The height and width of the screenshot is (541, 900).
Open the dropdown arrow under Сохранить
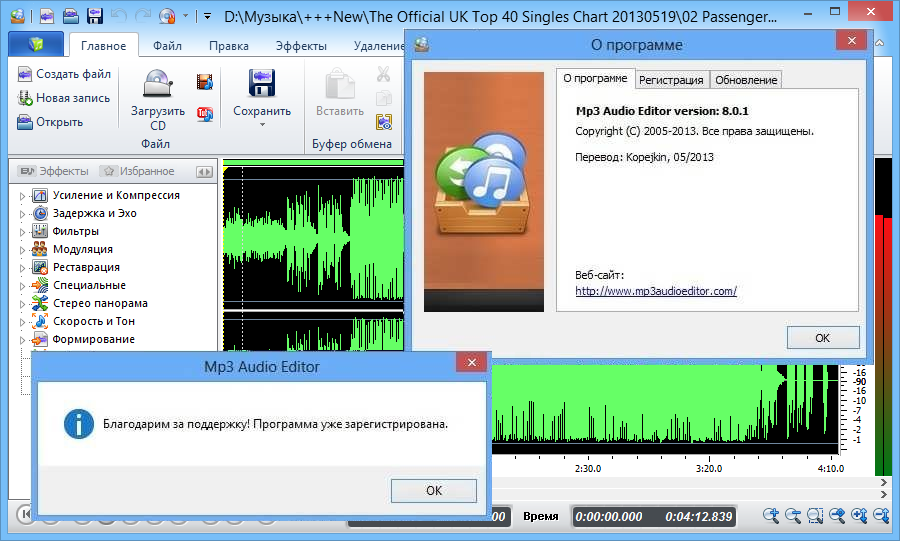click(x=262, y=124)
